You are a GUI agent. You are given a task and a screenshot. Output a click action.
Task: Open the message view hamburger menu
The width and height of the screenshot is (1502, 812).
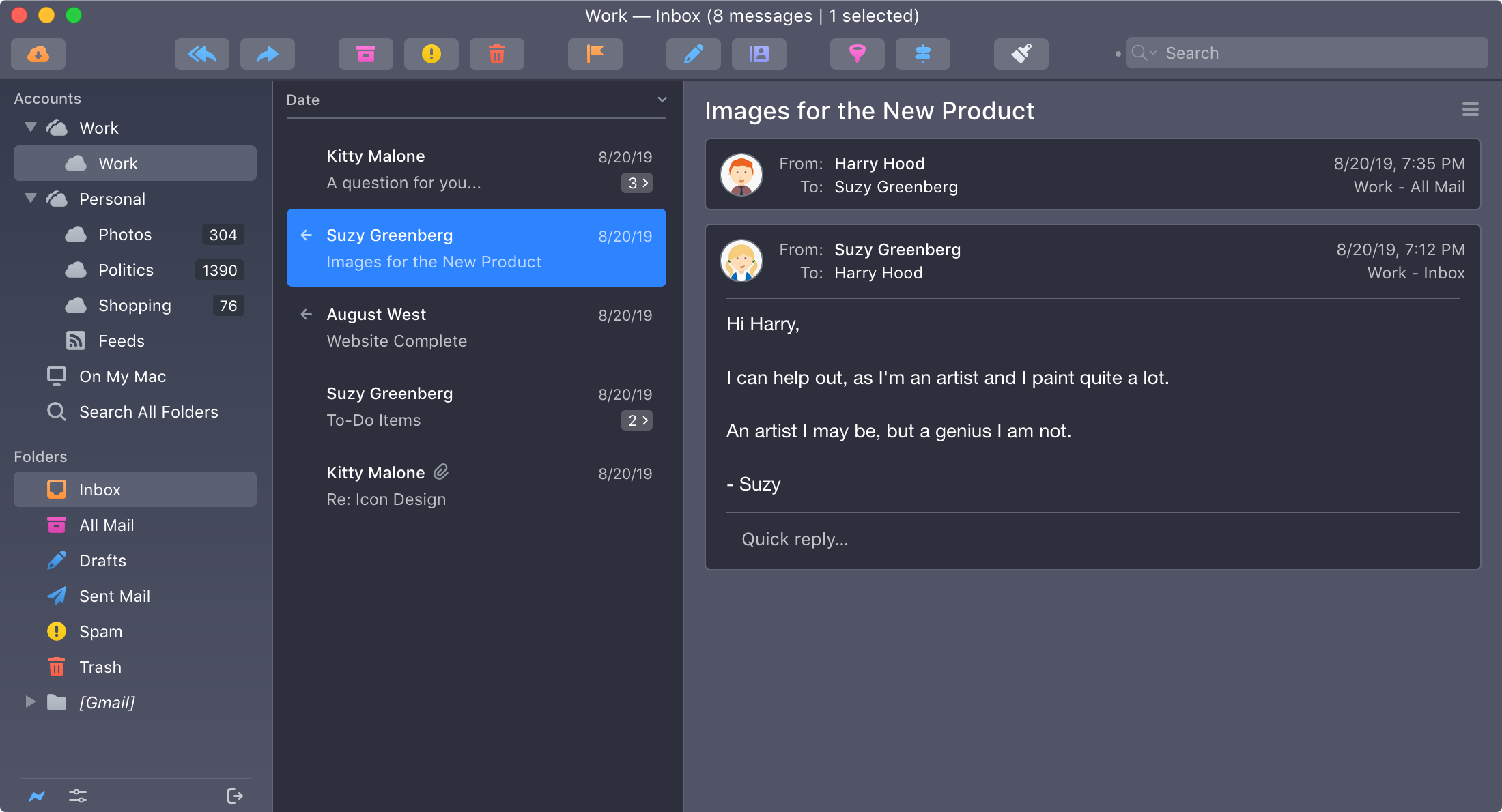click(x=1470, y=110)
